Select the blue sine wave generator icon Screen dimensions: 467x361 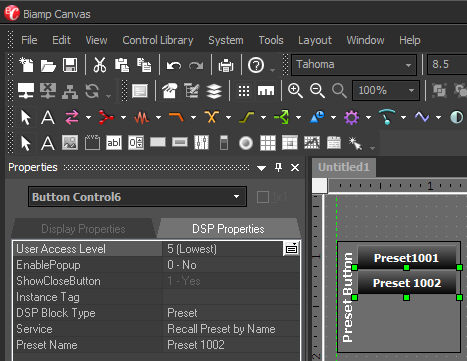(x=422, y=117)
